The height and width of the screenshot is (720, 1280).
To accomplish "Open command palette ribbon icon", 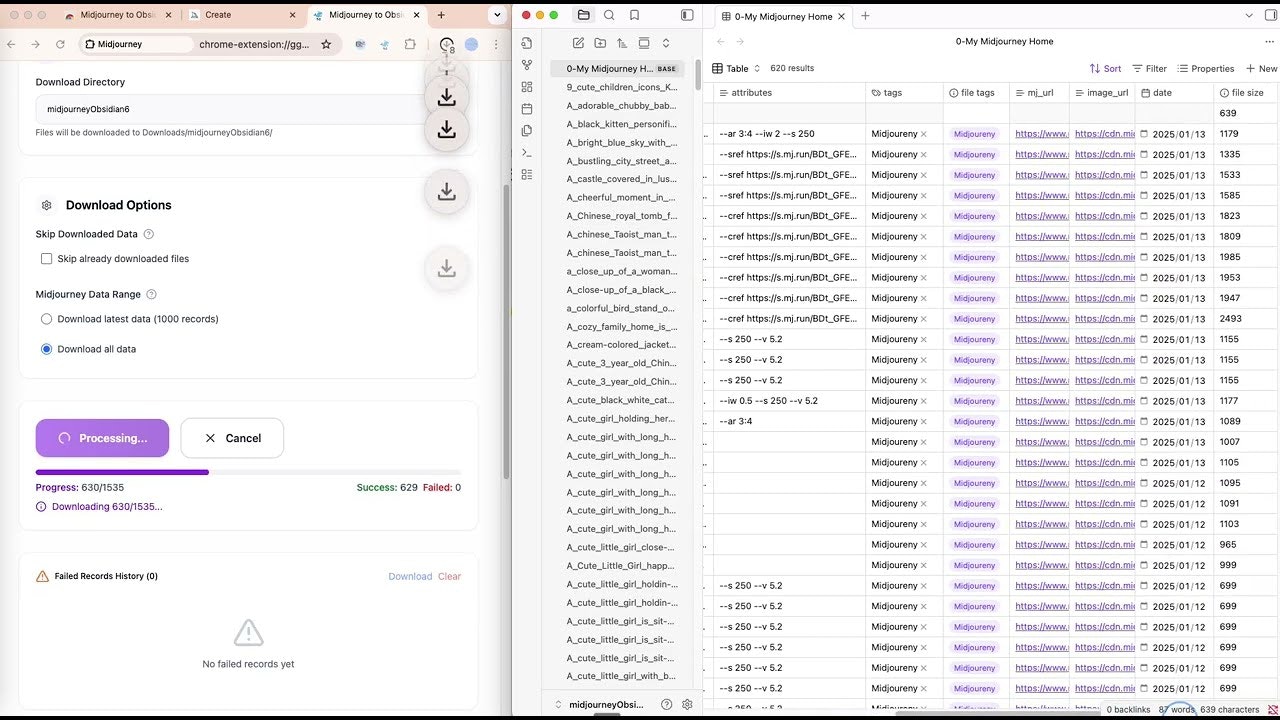I will [x=527, y=153].
